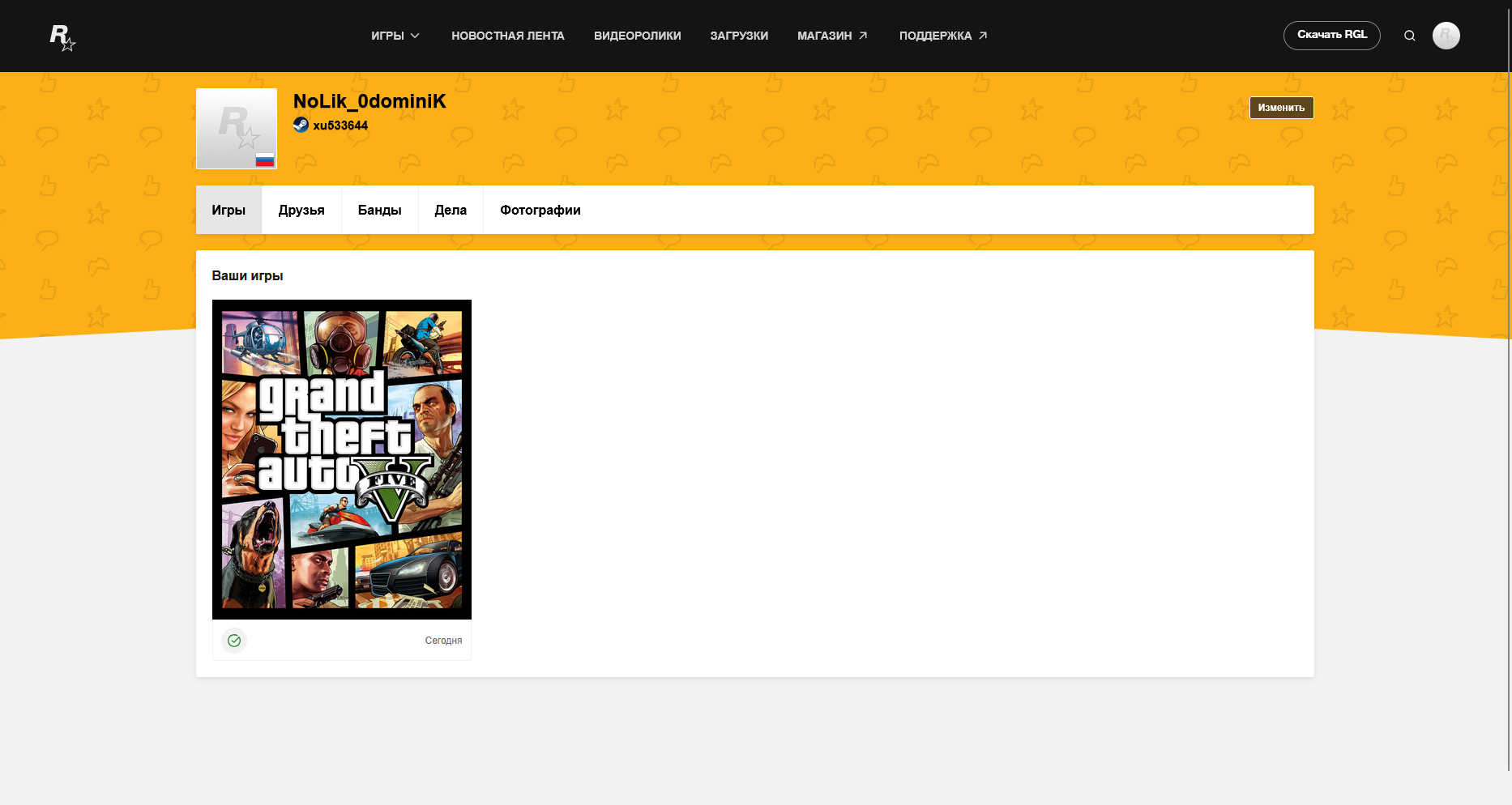Click the Rockstar Games logo
The height and width of the screenshot is (805, 1512).
click(62, 37)
